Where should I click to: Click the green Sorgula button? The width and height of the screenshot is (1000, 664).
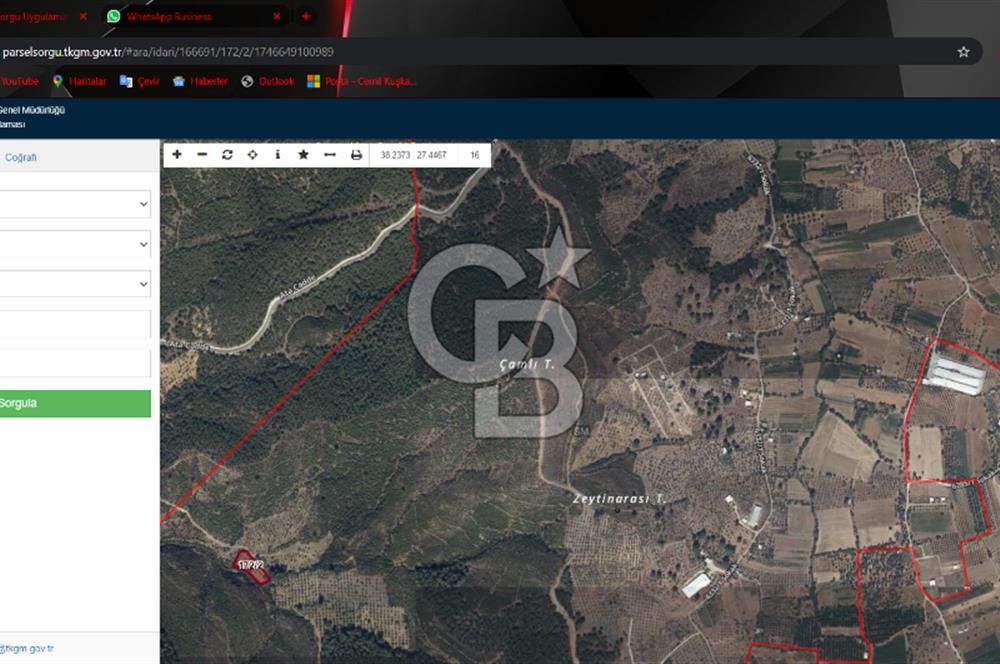(x=75, y=404)
